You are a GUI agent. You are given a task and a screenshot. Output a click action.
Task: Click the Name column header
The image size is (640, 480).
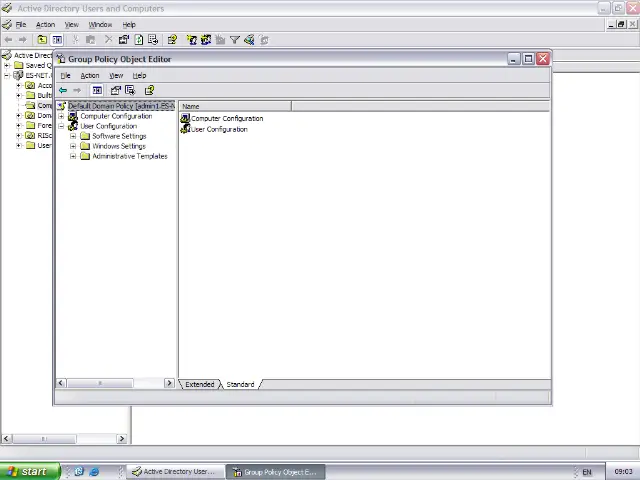pos(235,107)
